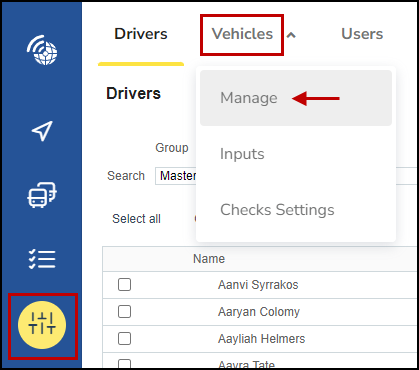Select the name Aayliah Helmers
This screenshot has height=370, width=419.
coord(261,339)
